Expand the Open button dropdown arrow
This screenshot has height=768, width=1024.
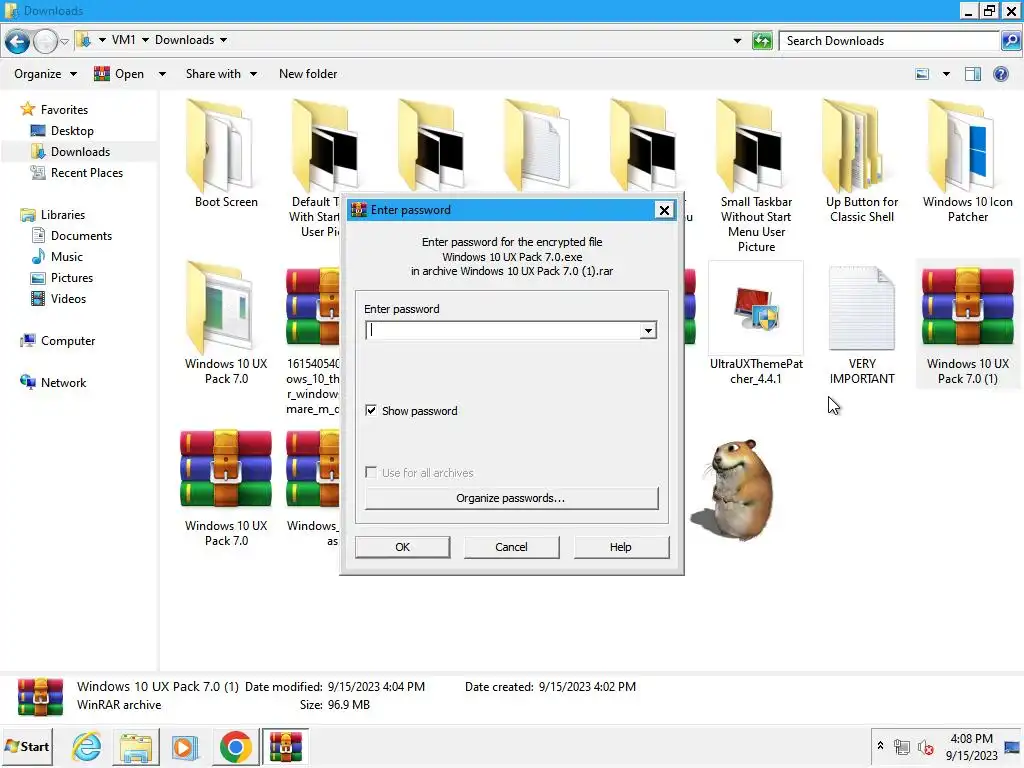(x=162, y=74)
